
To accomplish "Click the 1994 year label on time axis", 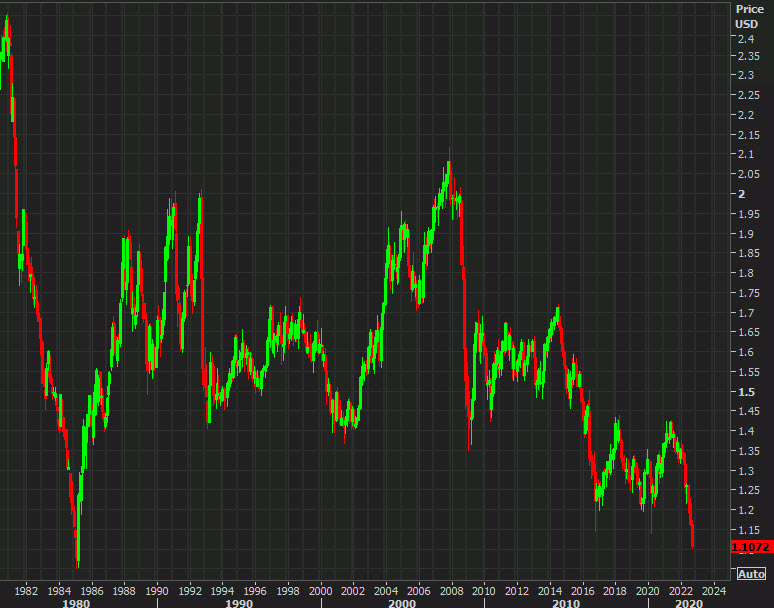I will point(222,591).
